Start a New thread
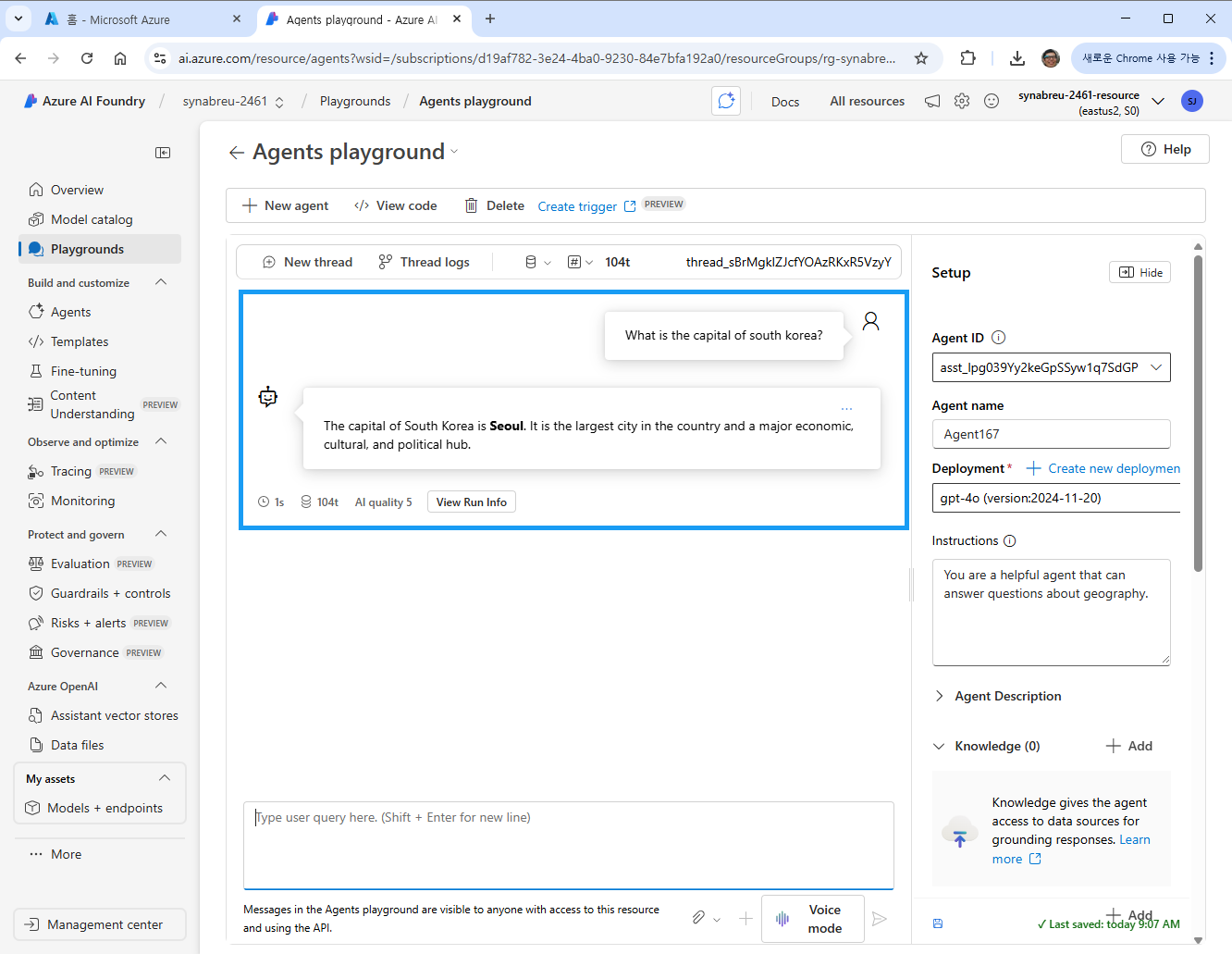 (307, 262)
